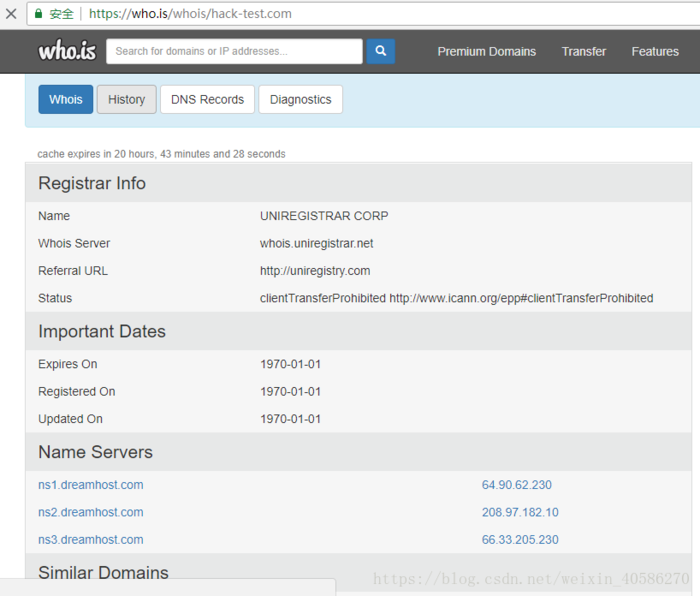Open ns3.dreamhost.com name server link

click(x=91, y=540)
